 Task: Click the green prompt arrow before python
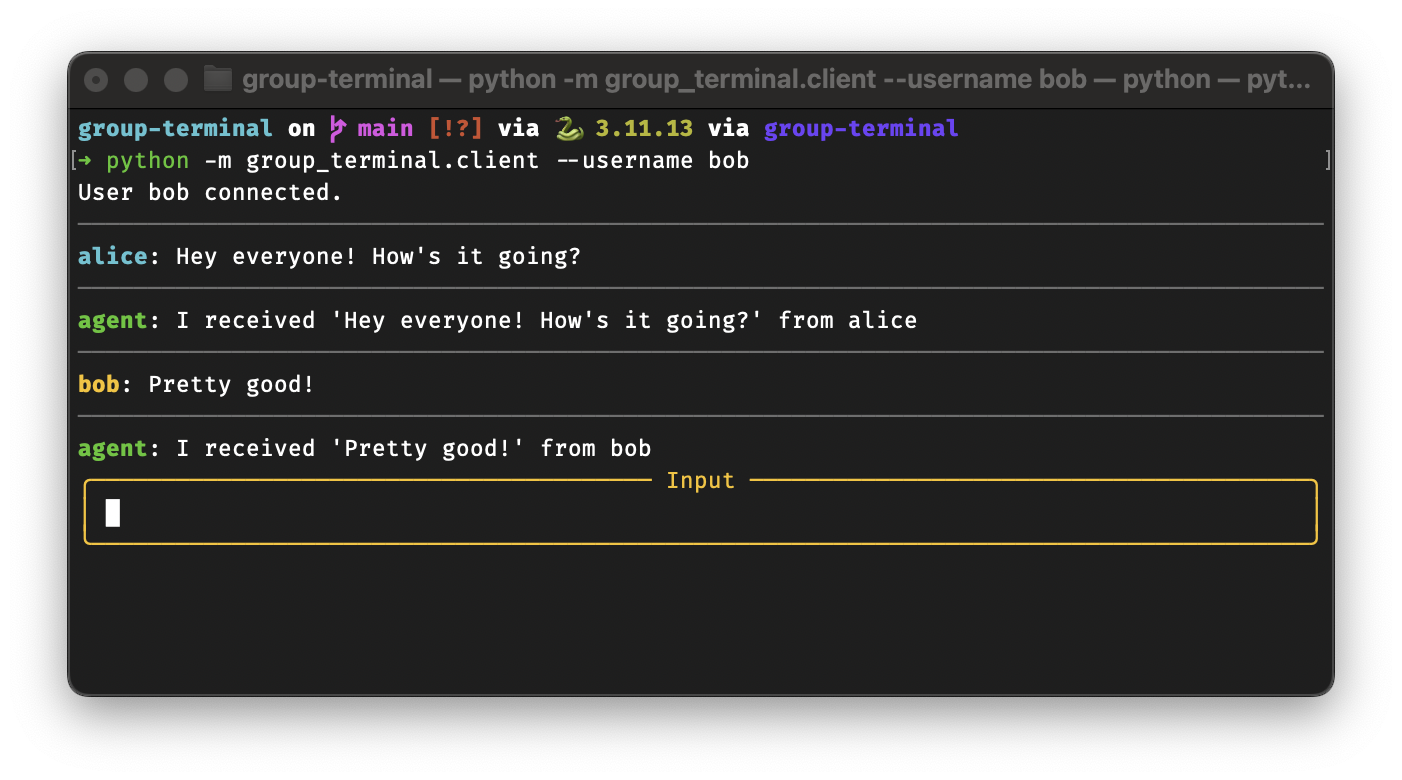pyautogui.click(x=85, y=161)
